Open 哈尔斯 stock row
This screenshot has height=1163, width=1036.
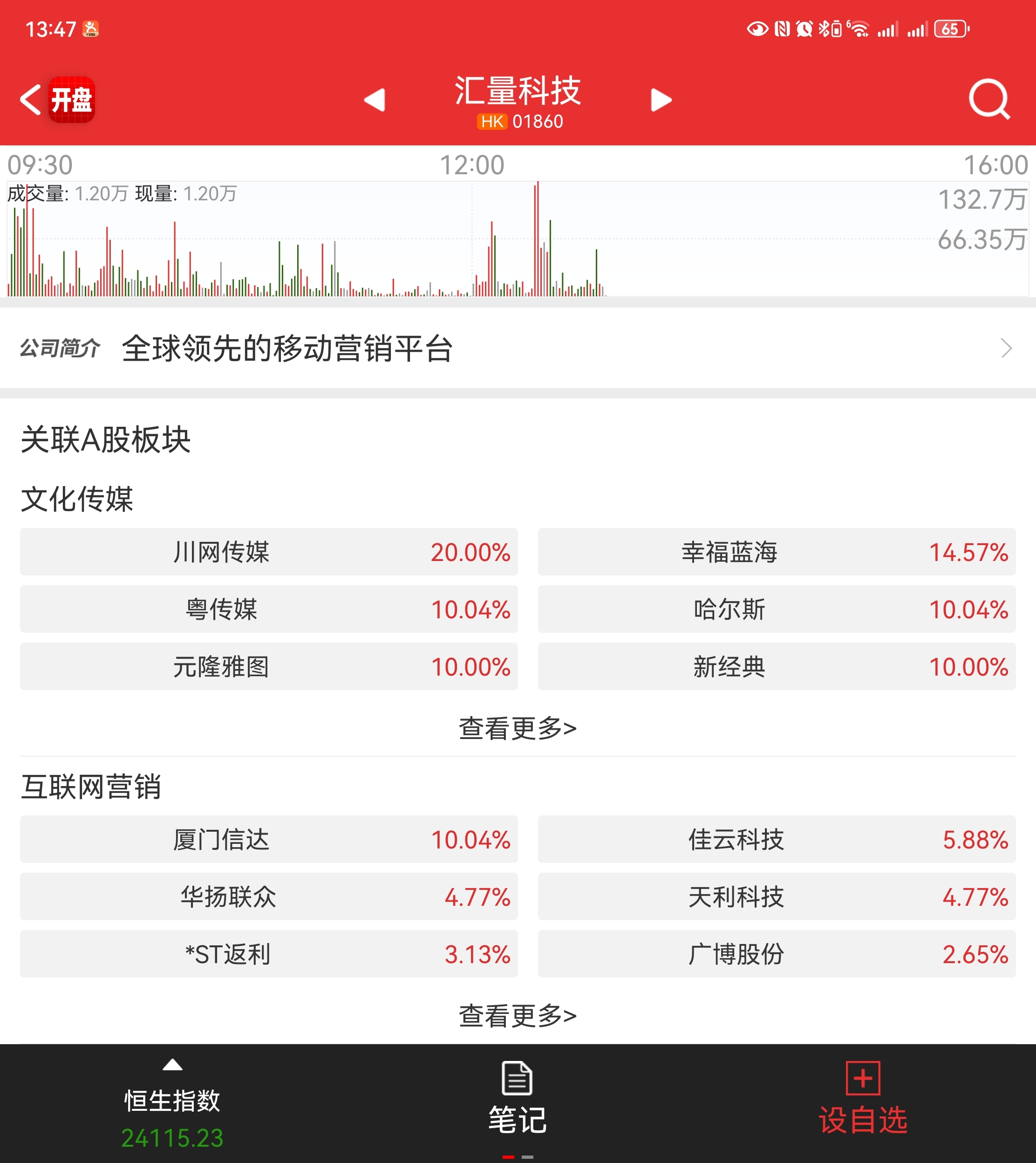[x=777, y=609]
